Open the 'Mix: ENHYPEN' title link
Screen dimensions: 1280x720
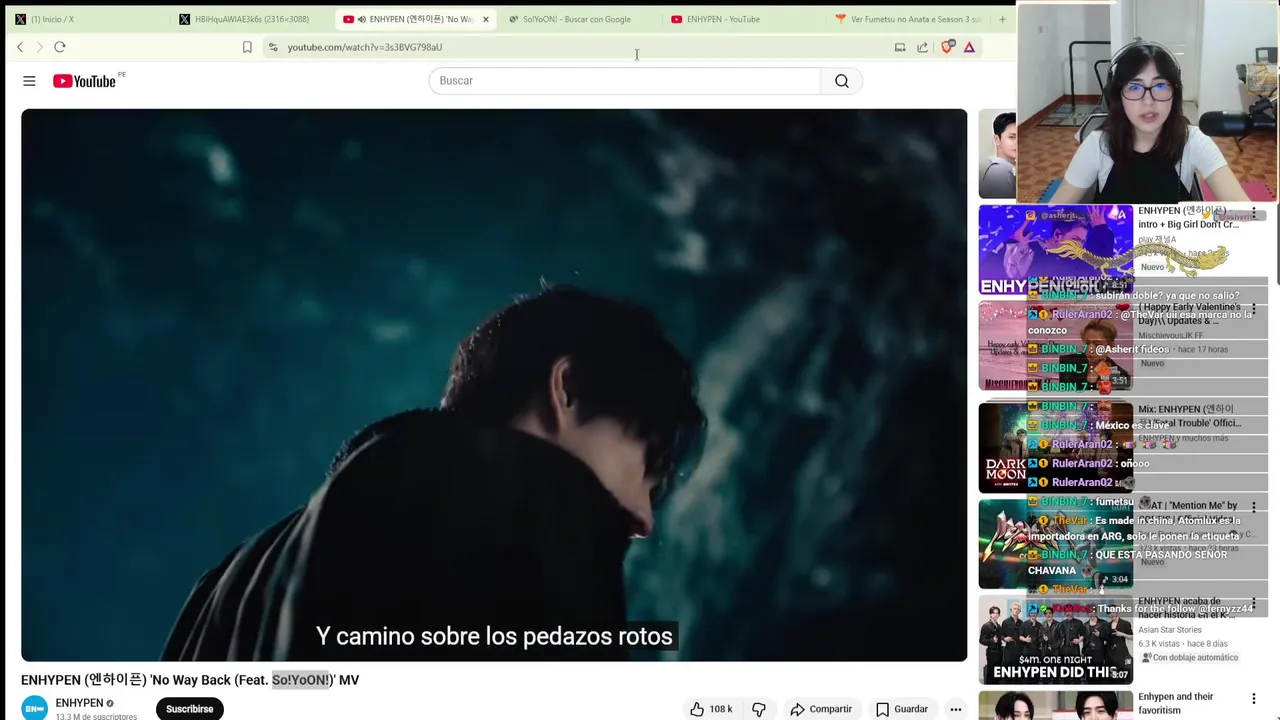click(x=1190, y=416)
